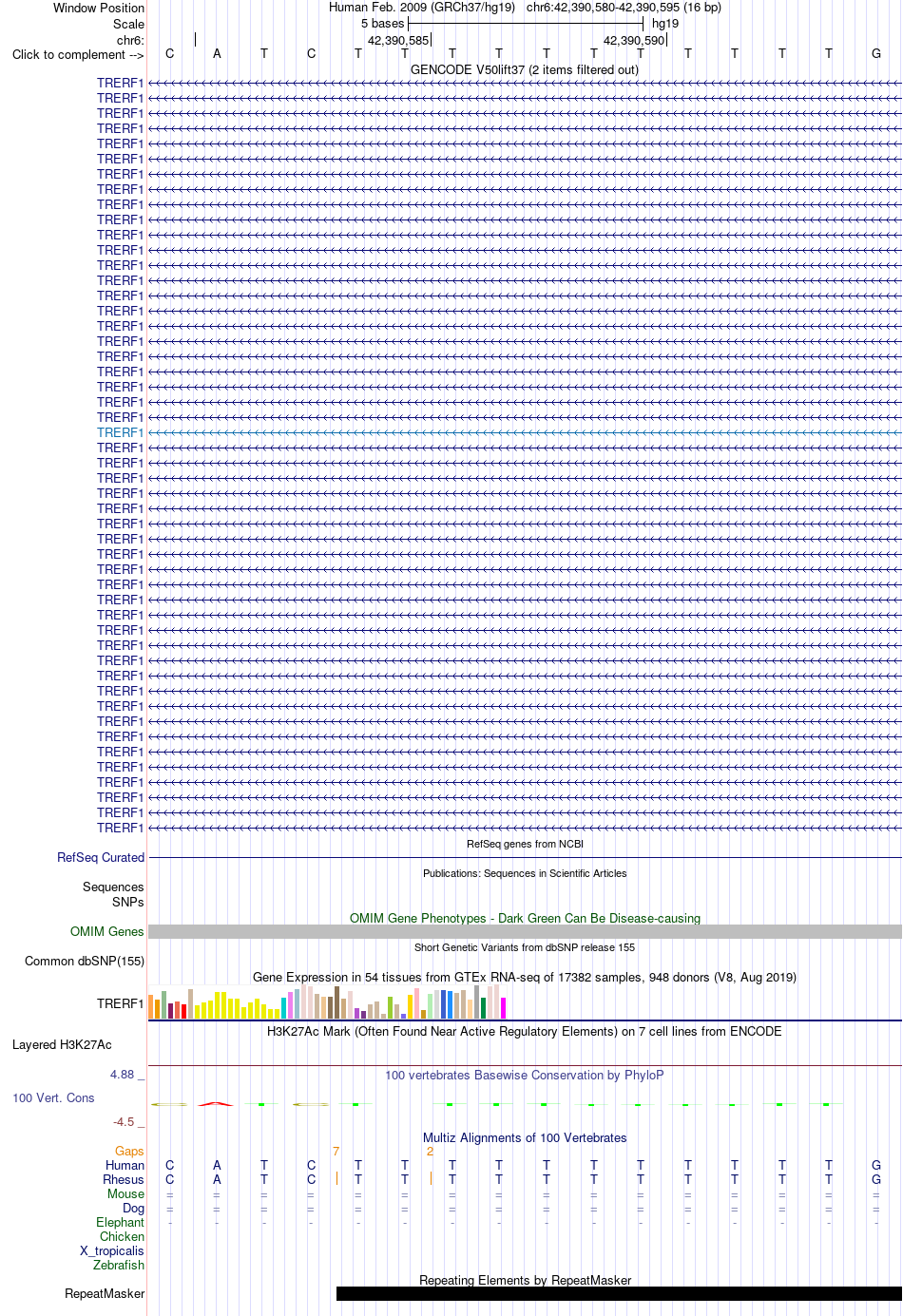Click the 'Click to complement -->' label
The width and height of the screenshot is (903, 1316).
78,54
